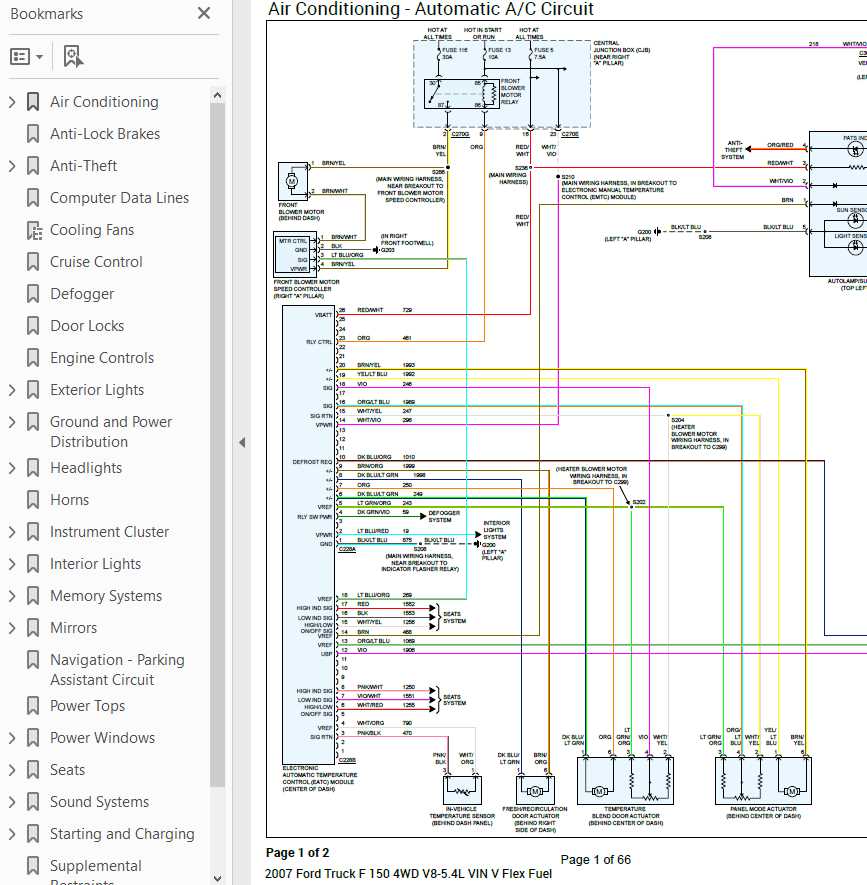Expand the Mirrors bookmark

coord(12,628)
